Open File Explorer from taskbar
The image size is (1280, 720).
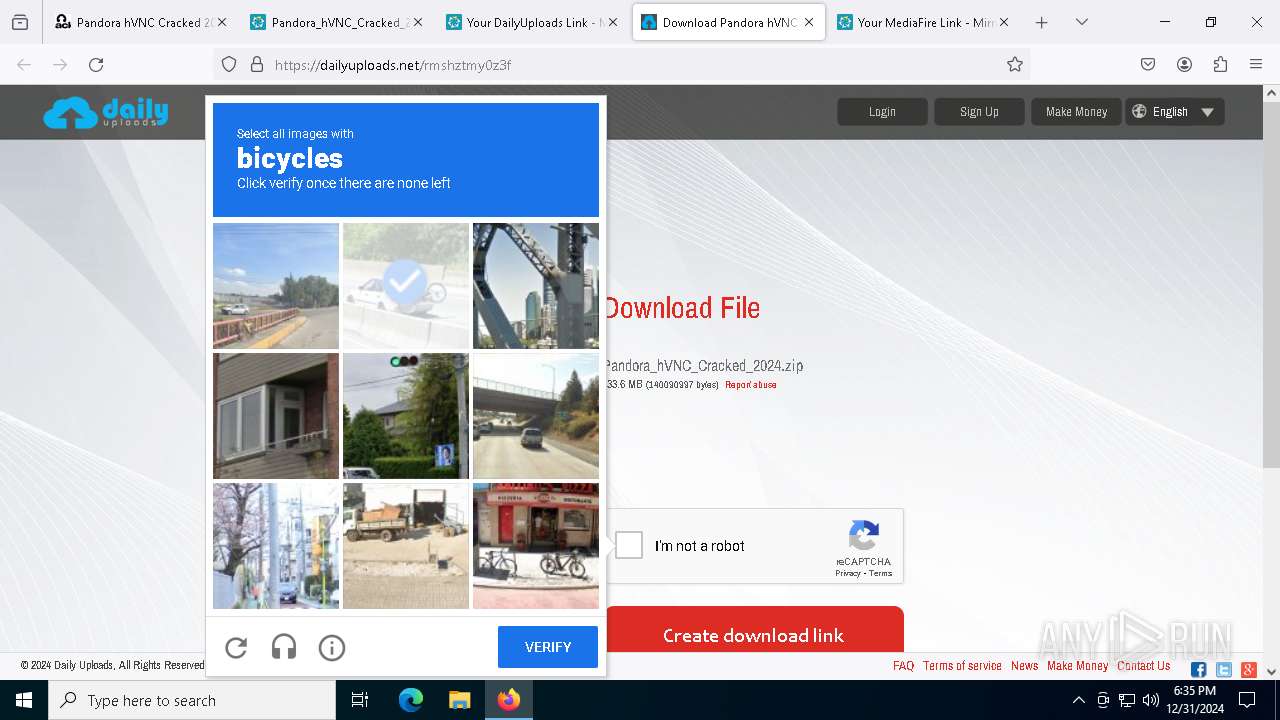point(459,700)
